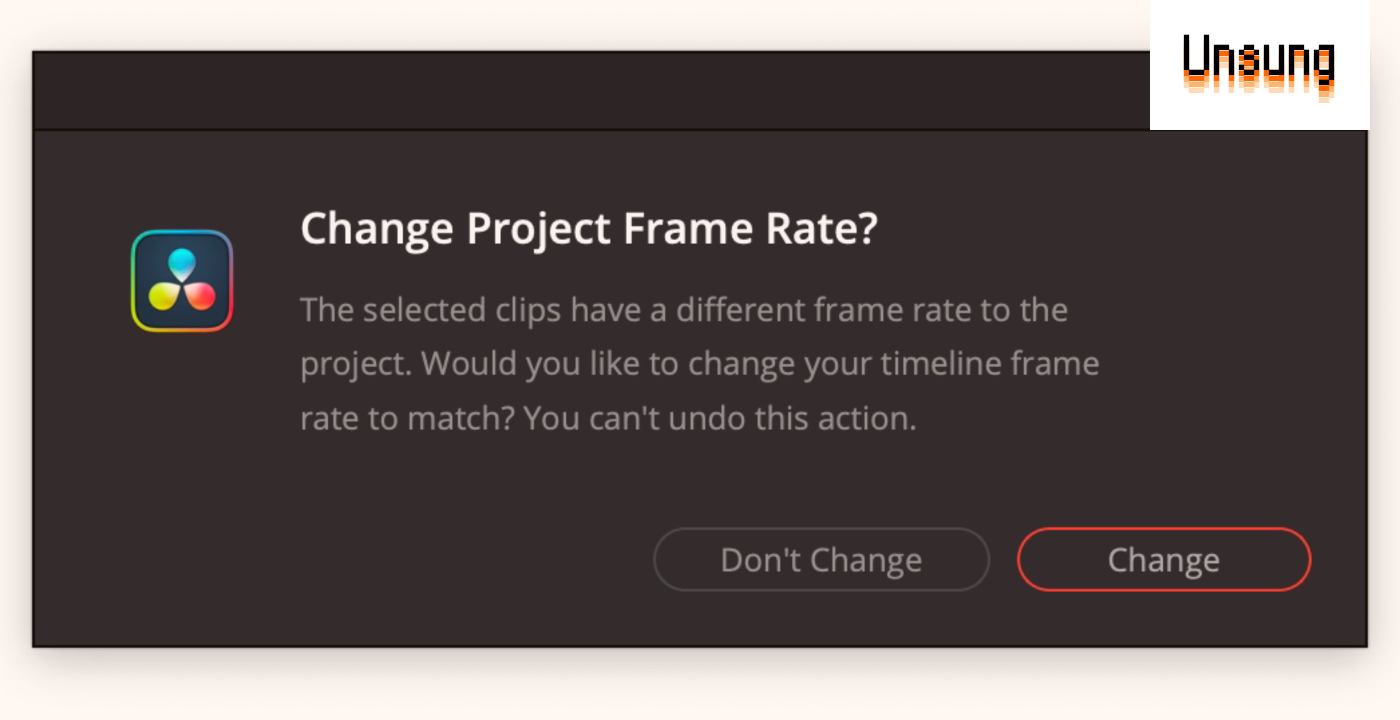Click the word "project." starting the second line
1400x720 pixels.
(x=356, y=364)
